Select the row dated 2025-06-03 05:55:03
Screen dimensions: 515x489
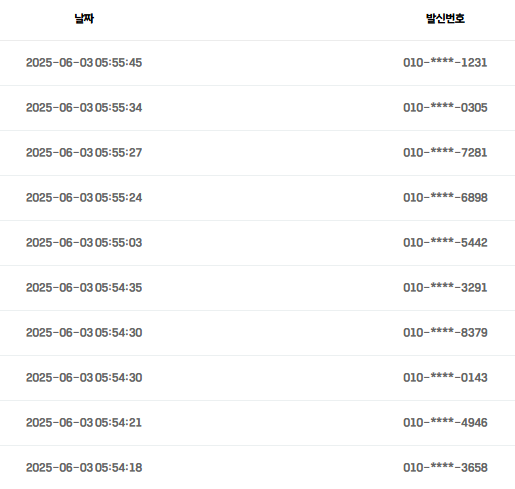257,243
